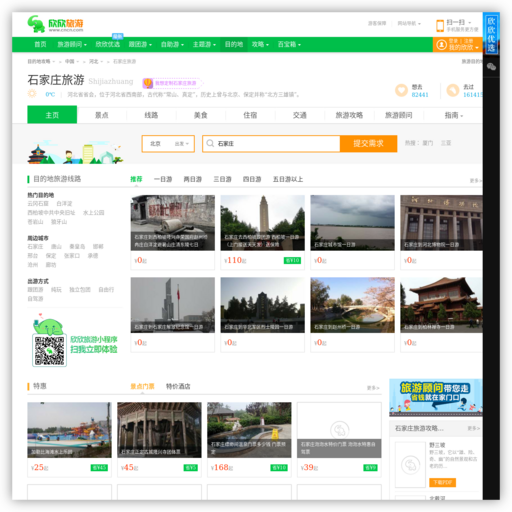Click the magnifier icon in search box
The height and width of the screenshot is (512, 512).
point(210,143)
